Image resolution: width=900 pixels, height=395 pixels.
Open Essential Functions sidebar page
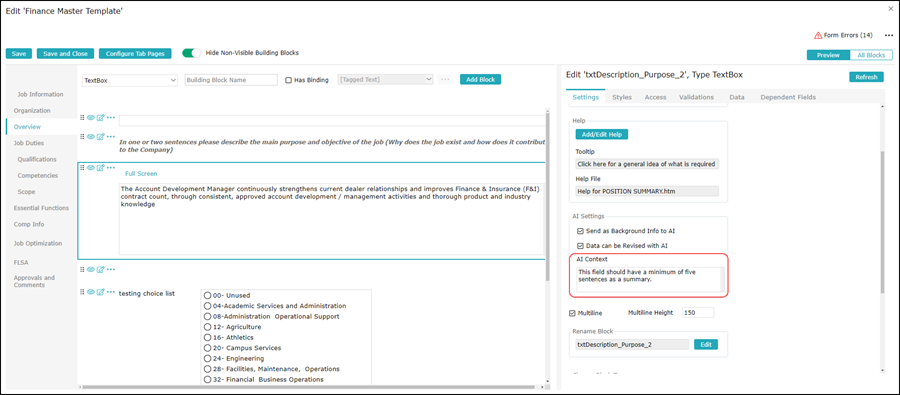pyautogui.click(x=41, y=208)
